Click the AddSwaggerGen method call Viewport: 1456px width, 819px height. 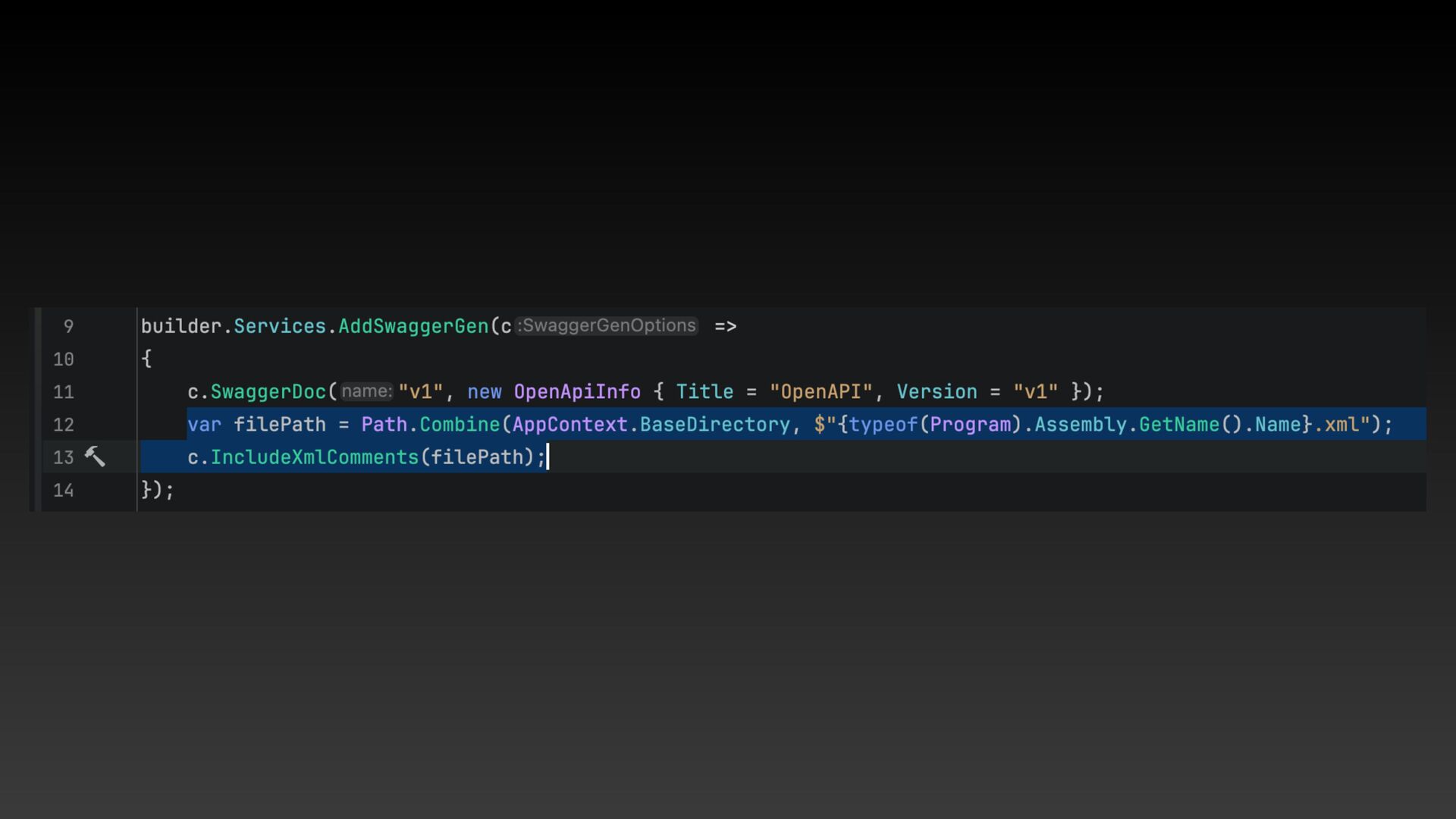click(413, 326)
